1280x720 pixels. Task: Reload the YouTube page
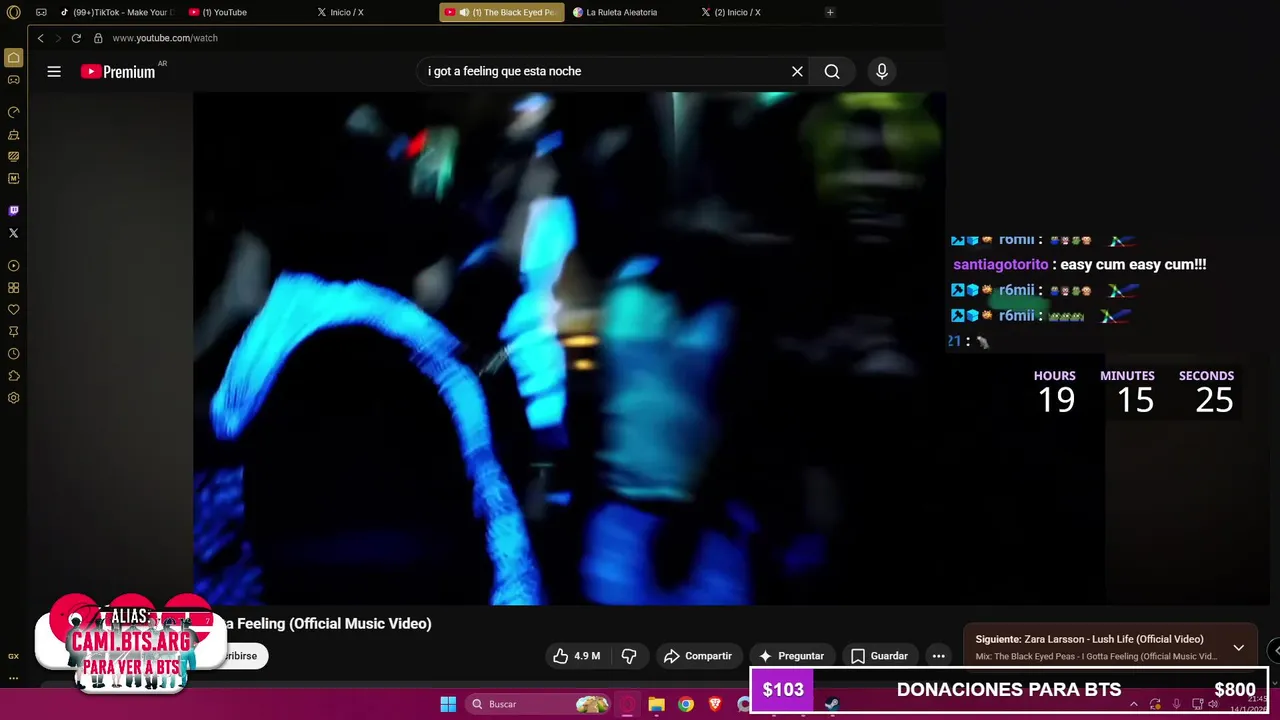tap(76, 38)
